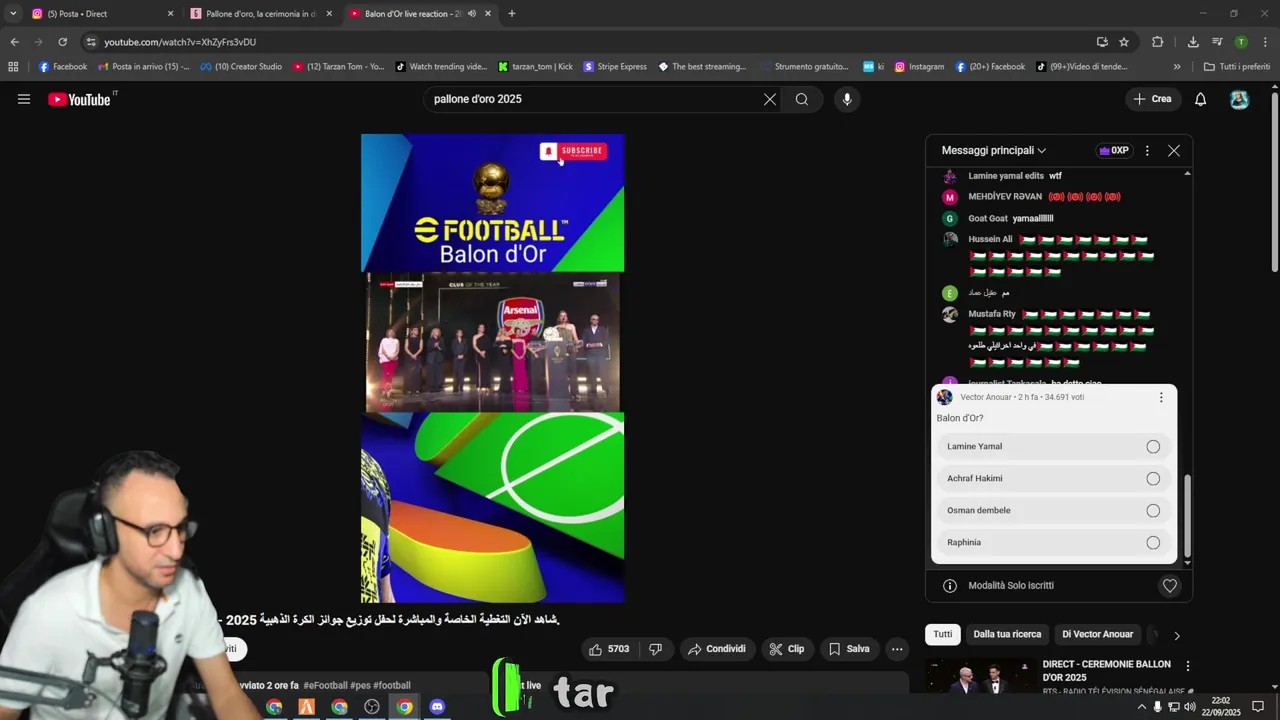Vote for Achraf Hakimi in the poll
The height and width of the screenshot is (720, 1280).
click(1054, 479)
